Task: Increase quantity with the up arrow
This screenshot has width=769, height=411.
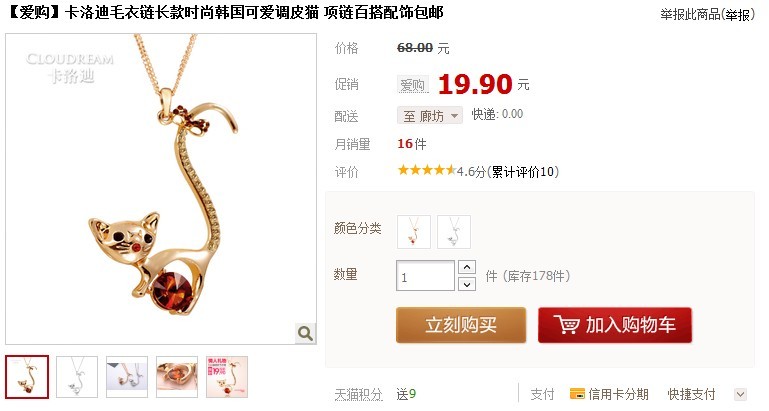Action: pos(467,267)
